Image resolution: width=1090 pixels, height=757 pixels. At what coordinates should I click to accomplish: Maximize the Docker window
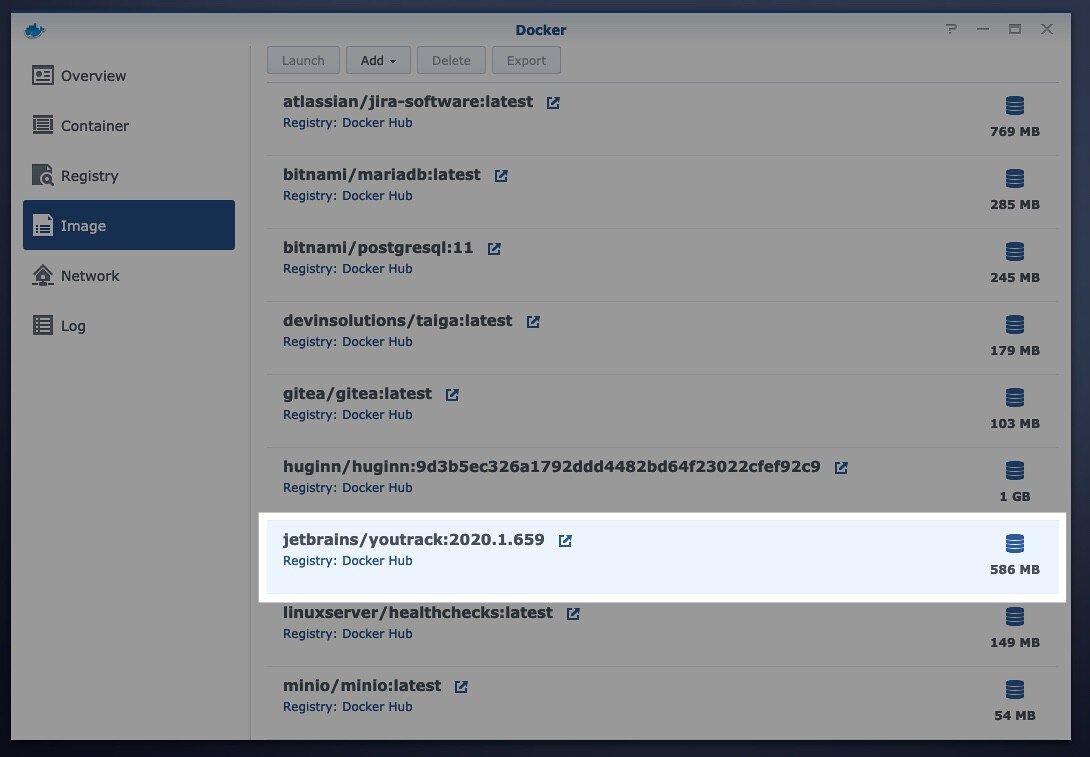point(1015,29)
